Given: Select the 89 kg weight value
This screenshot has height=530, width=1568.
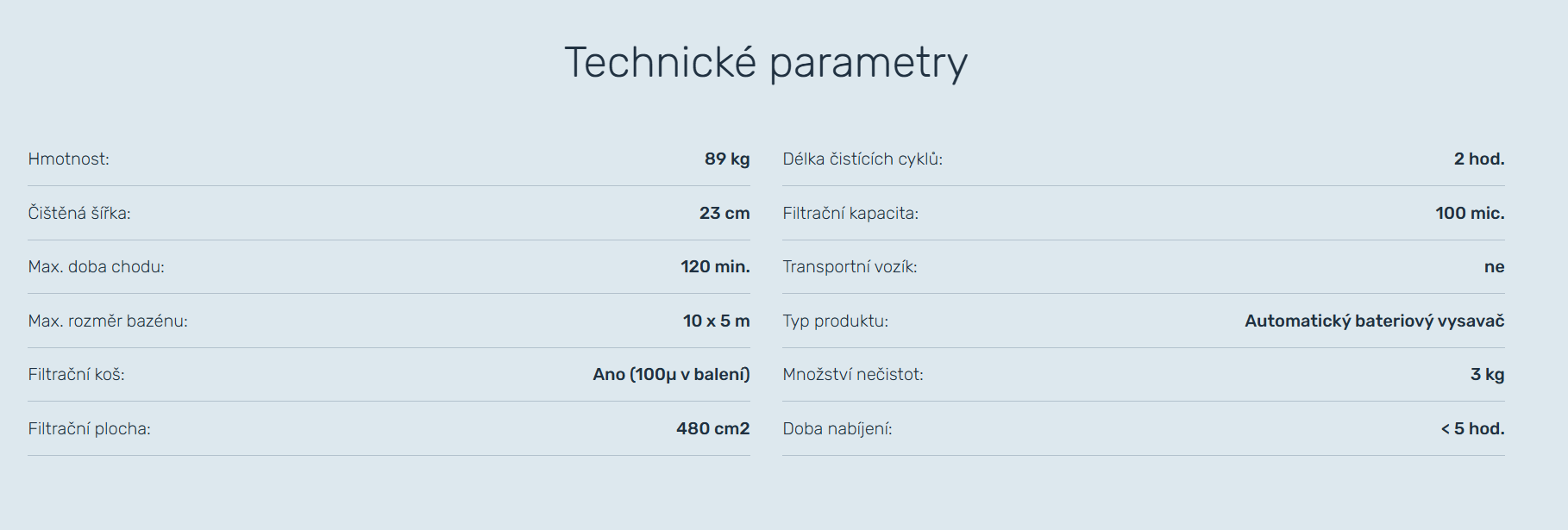Looking at the screenshot, I should 726,159.
